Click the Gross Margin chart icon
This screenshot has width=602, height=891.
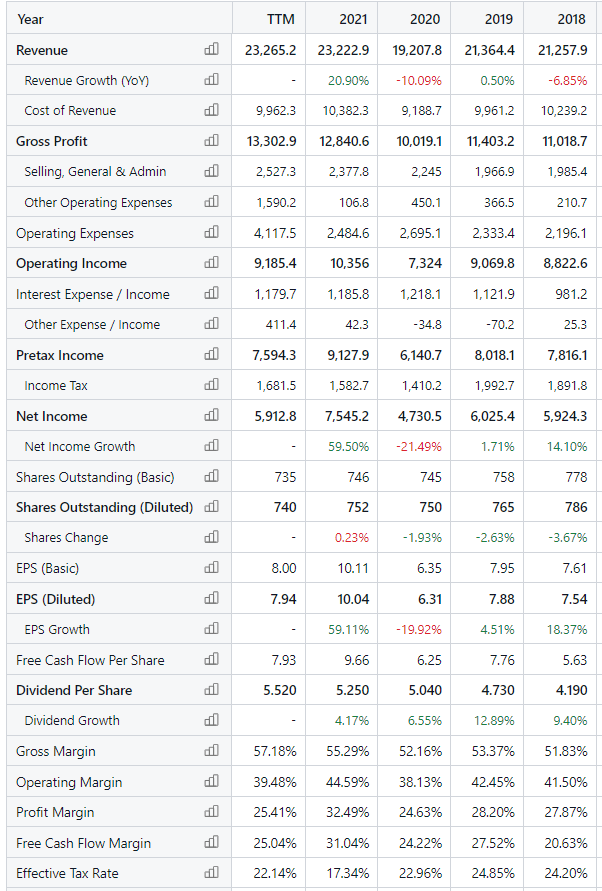[211, 751]
